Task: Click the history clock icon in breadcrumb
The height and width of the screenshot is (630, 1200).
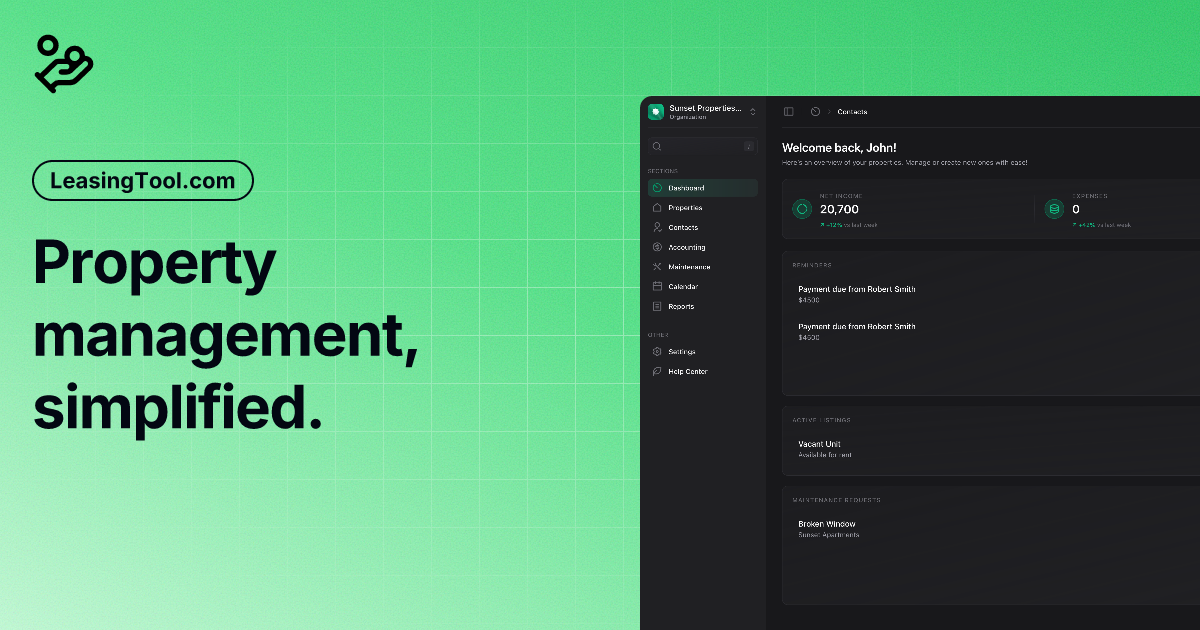Action: (x=813, y=112)
